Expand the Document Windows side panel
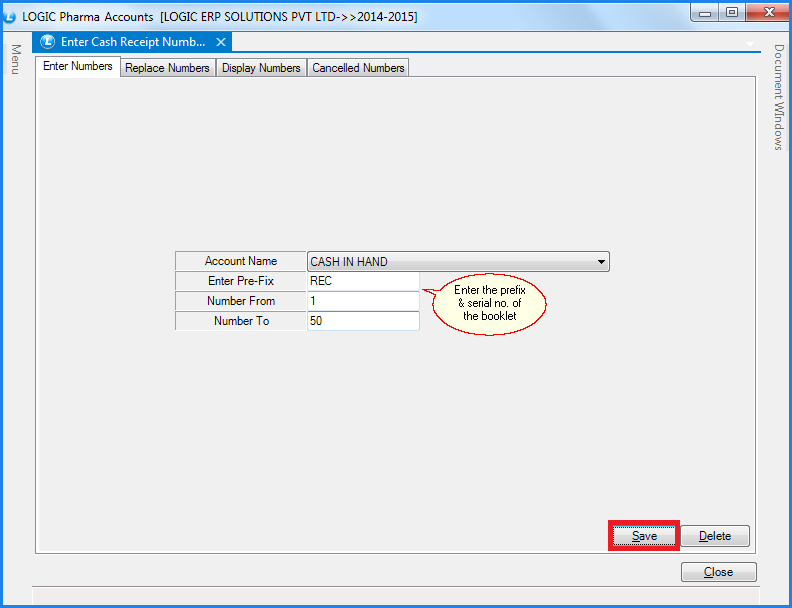The height and width of the screenshot is (608, 792). click(778, 97)
